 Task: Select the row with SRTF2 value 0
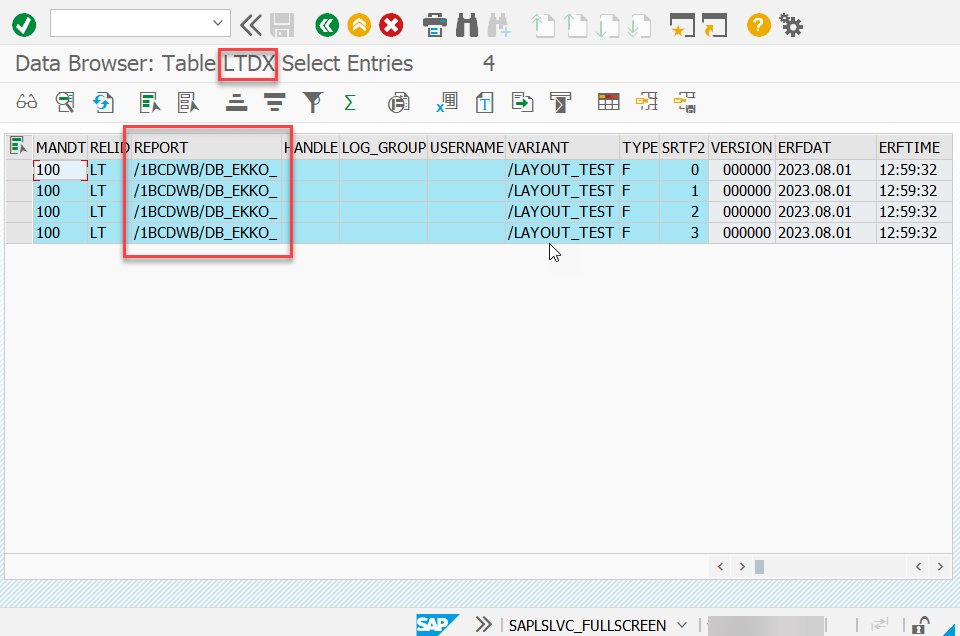tap(19, 170)
